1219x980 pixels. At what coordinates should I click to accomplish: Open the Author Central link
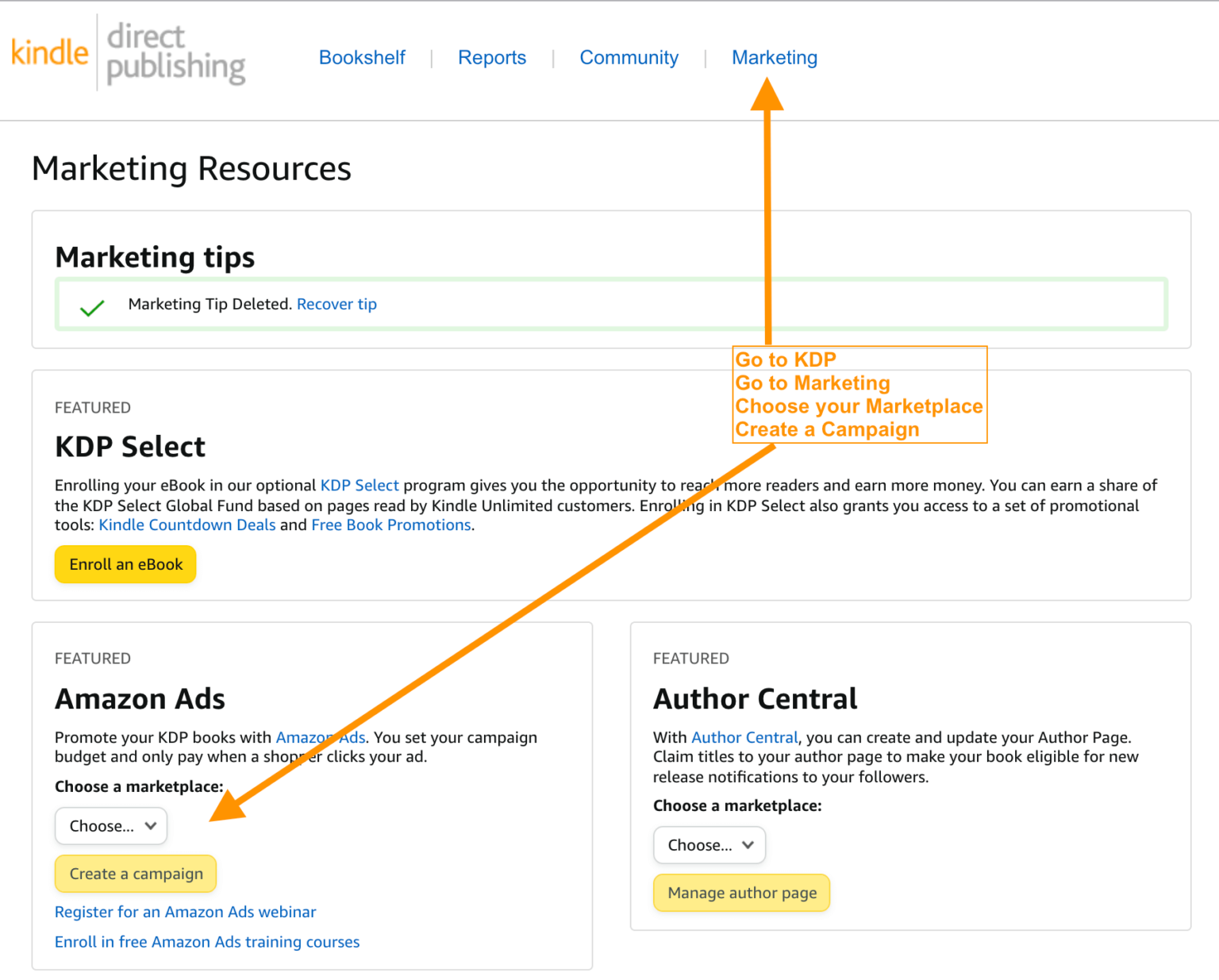pyautogui.click(x=744, y=737)
